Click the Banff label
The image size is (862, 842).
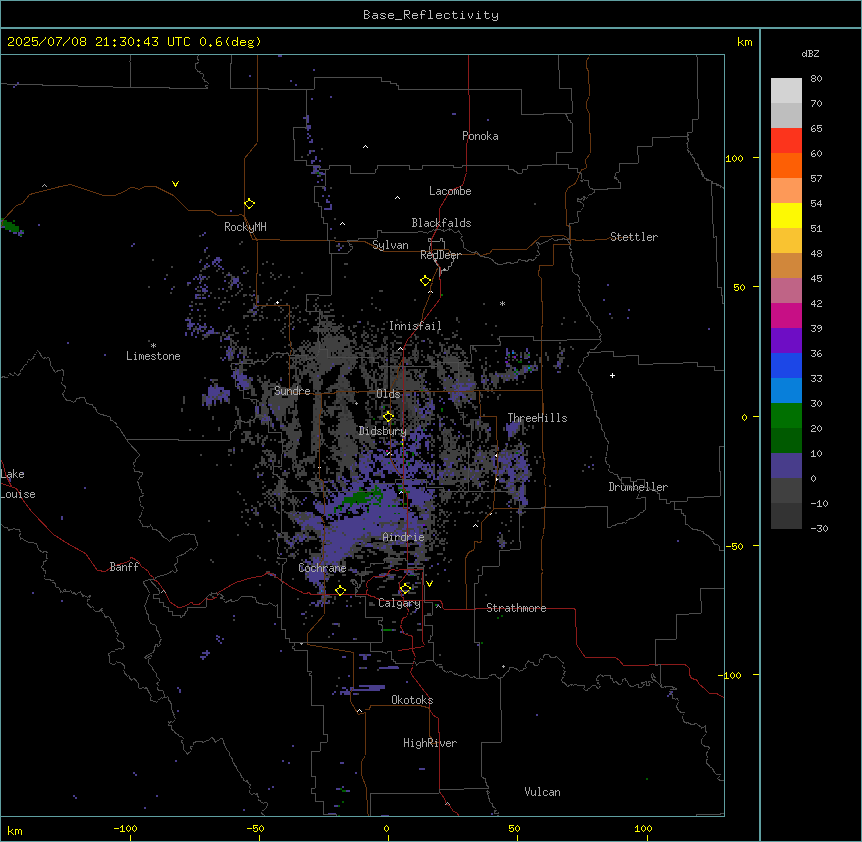tap(124, 567)
